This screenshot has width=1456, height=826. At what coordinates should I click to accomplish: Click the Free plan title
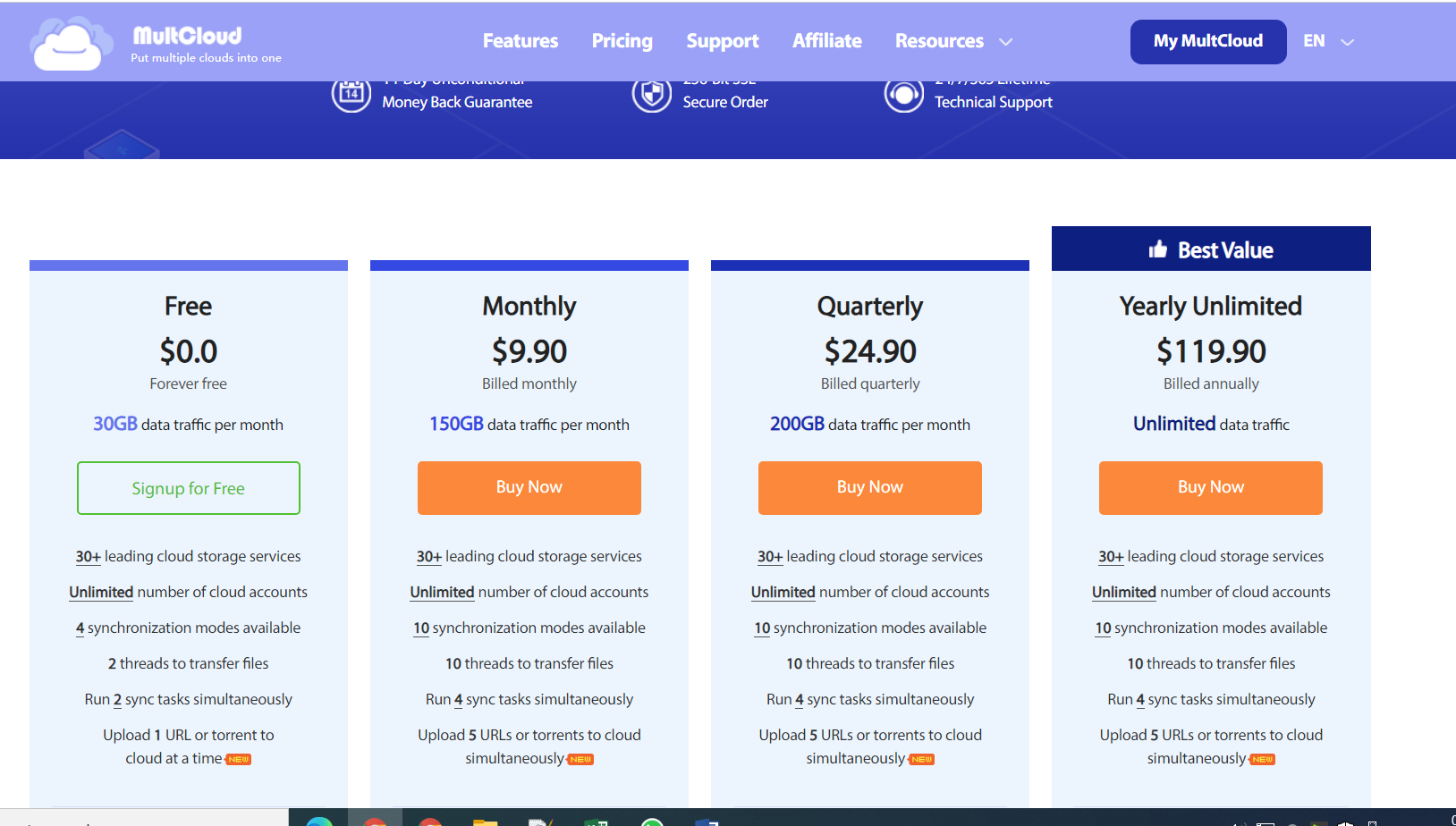tap(188, 307)
